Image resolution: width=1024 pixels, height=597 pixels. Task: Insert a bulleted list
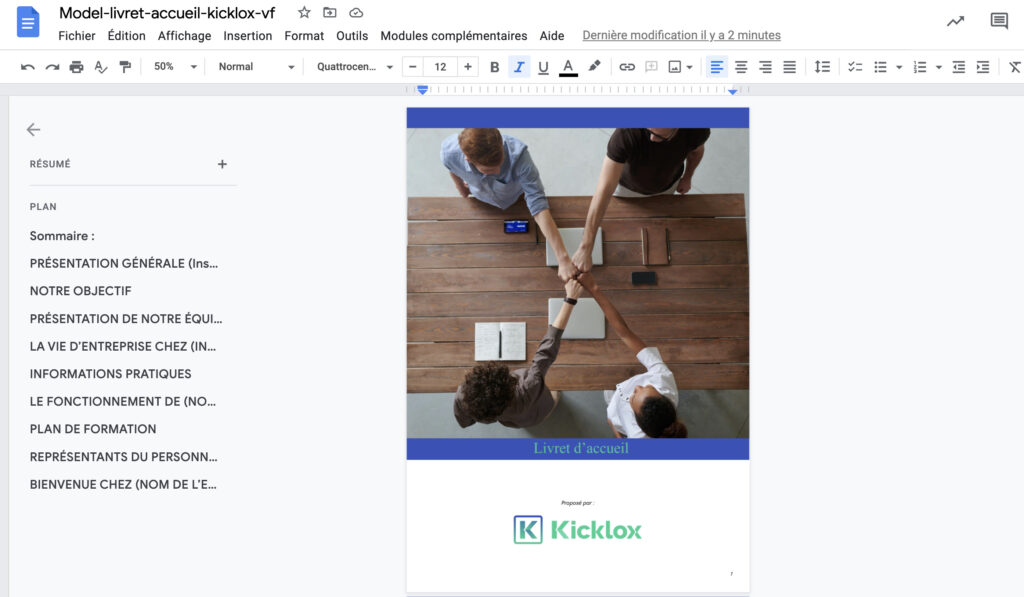click(x=880, y=67)
